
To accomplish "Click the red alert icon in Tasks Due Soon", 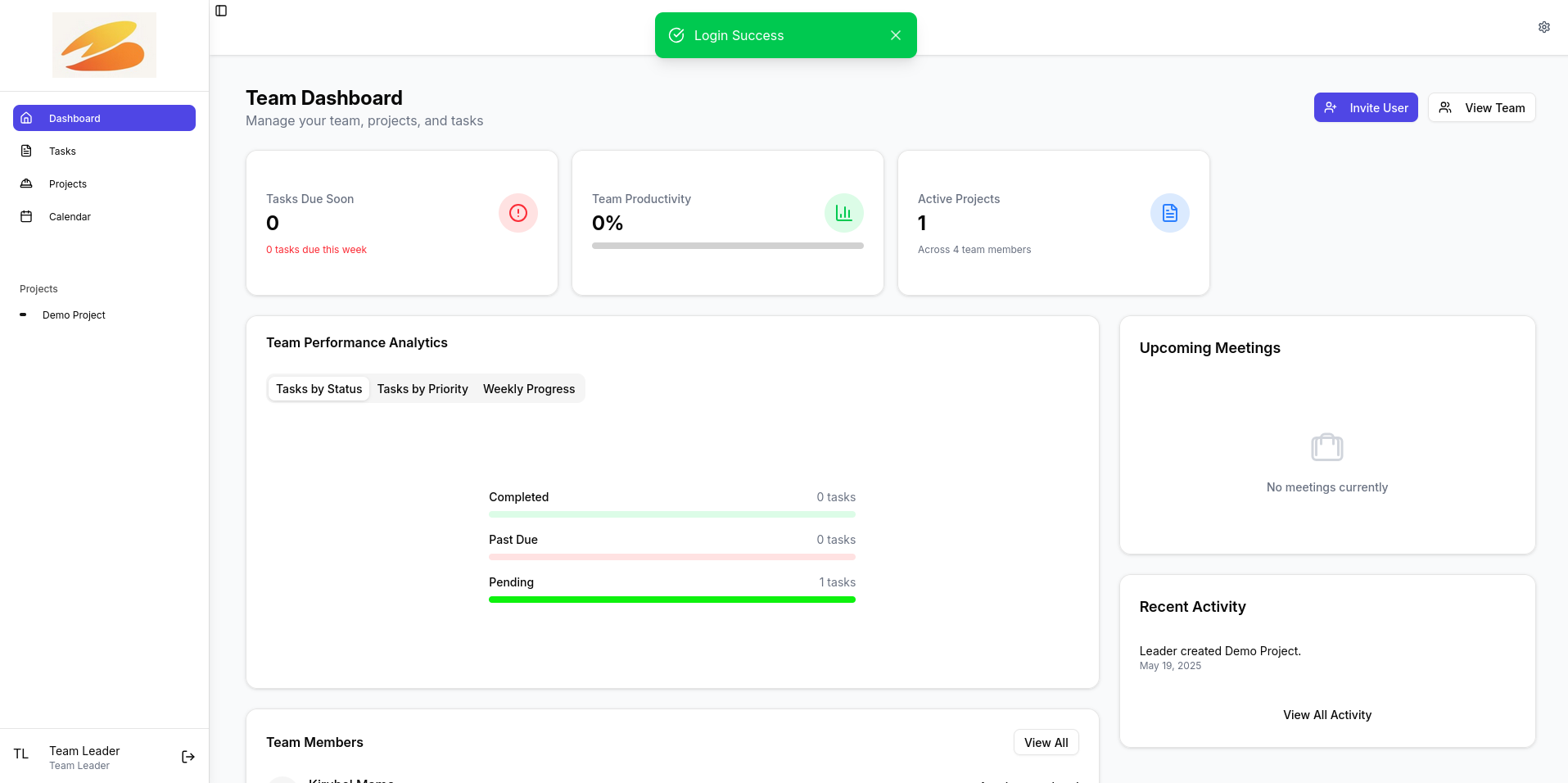I will pos(517,213).
